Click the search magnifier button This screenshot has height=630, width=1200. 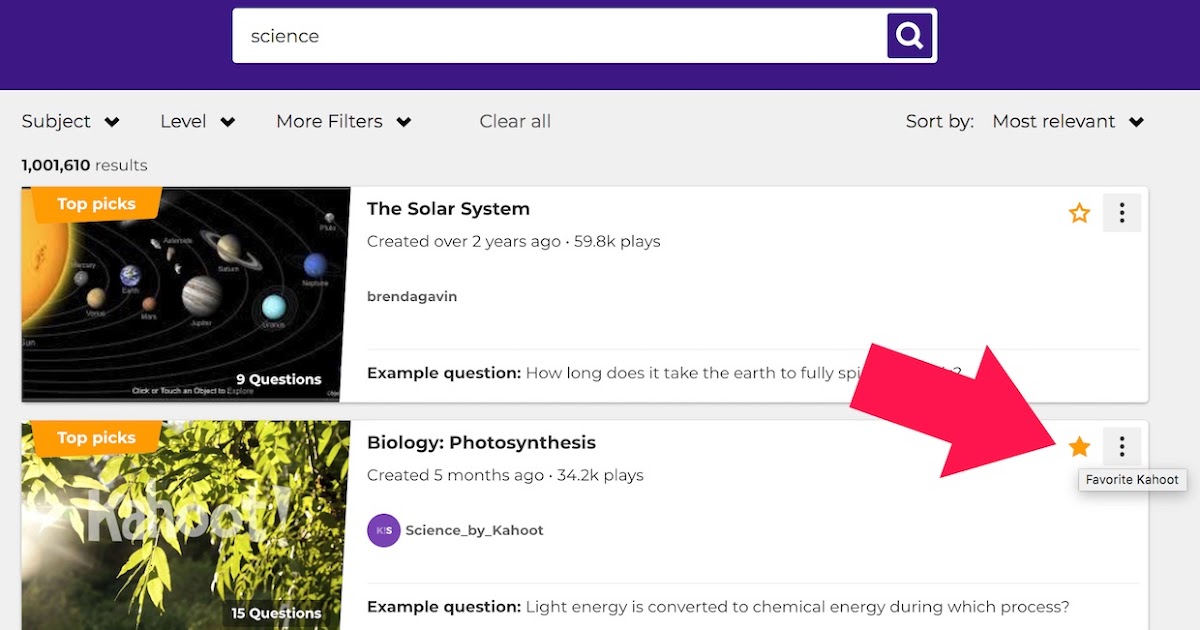(909, 36)
